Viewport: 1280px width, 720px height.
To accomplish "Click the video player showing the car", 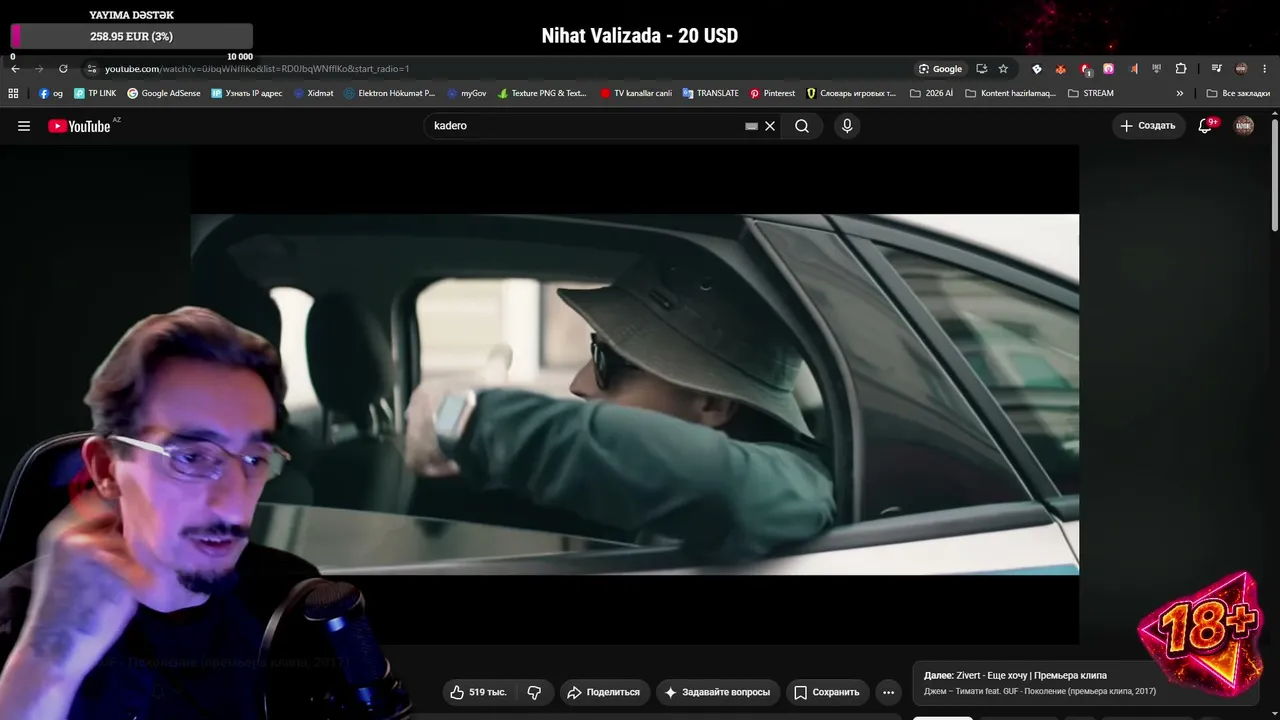I will [x=634, y=394].
